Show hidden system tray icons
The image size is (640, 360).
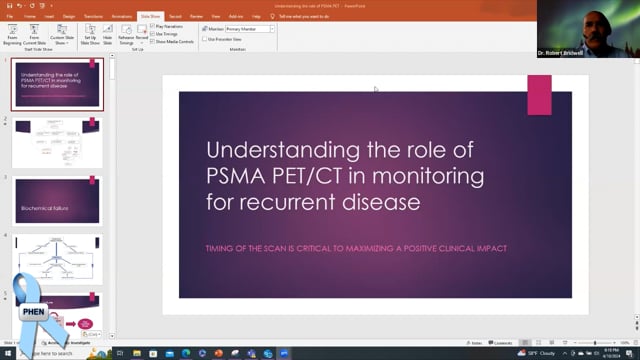tap(565, 353)
